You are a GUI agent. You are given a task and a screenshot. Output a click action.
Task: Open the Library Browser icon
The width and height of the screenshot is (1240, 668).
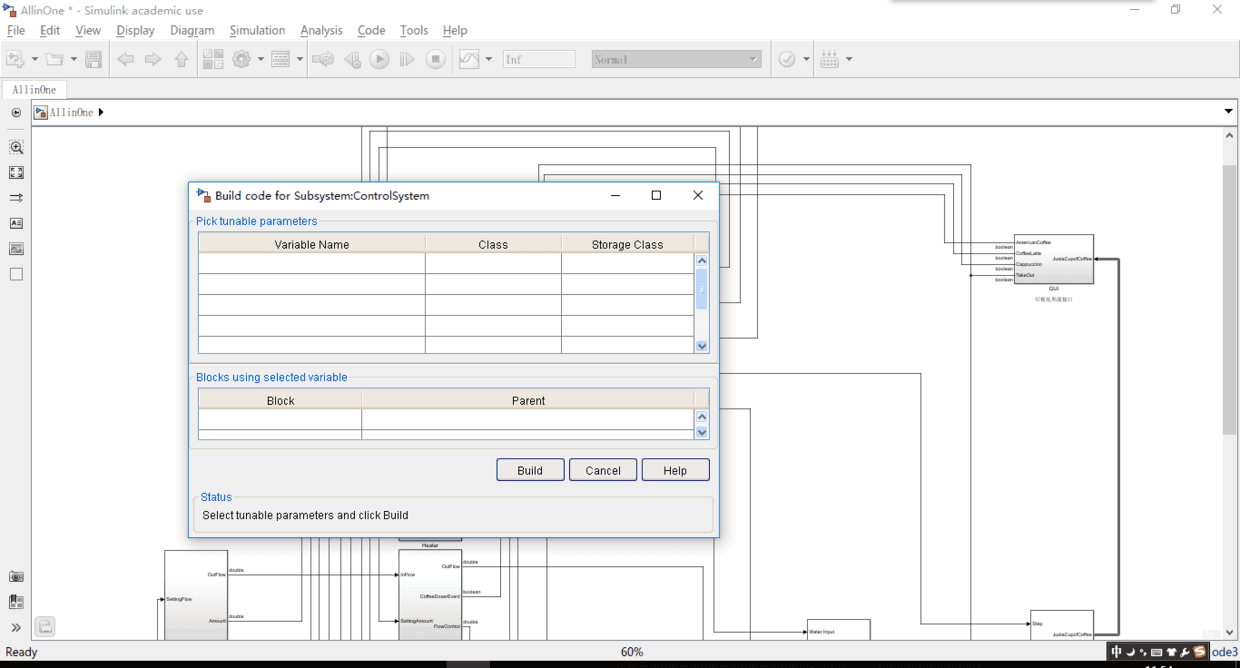click(213, 60)
